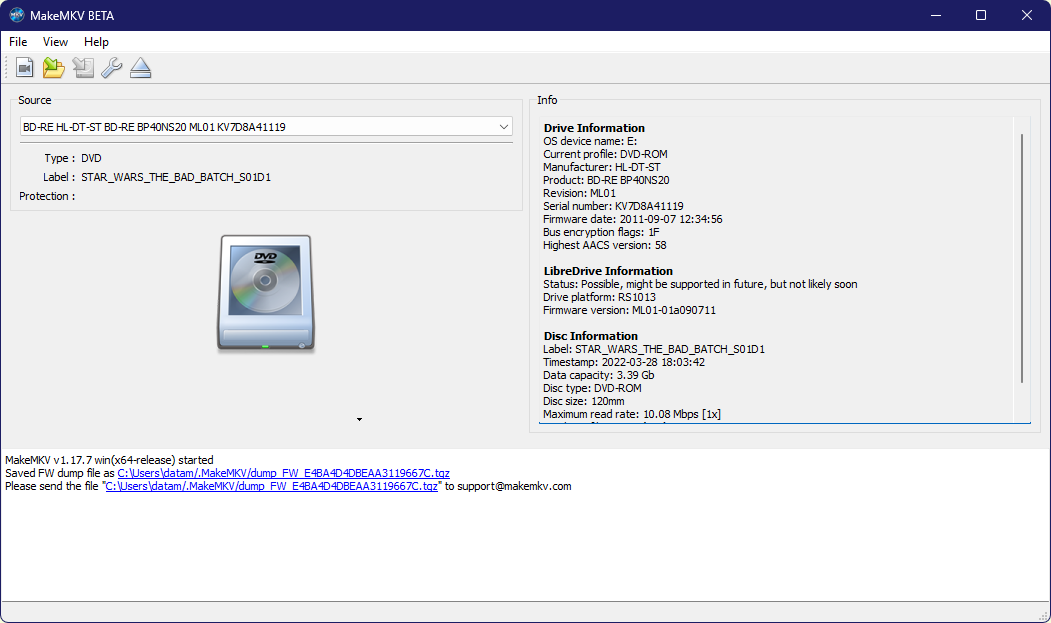The height and width of the screenshot is (623, 1051).
Task: Click the disc label STAR_WARS_THE_BAD_BATCH_S01D1 in Source panel
Action: coord(176,177)
